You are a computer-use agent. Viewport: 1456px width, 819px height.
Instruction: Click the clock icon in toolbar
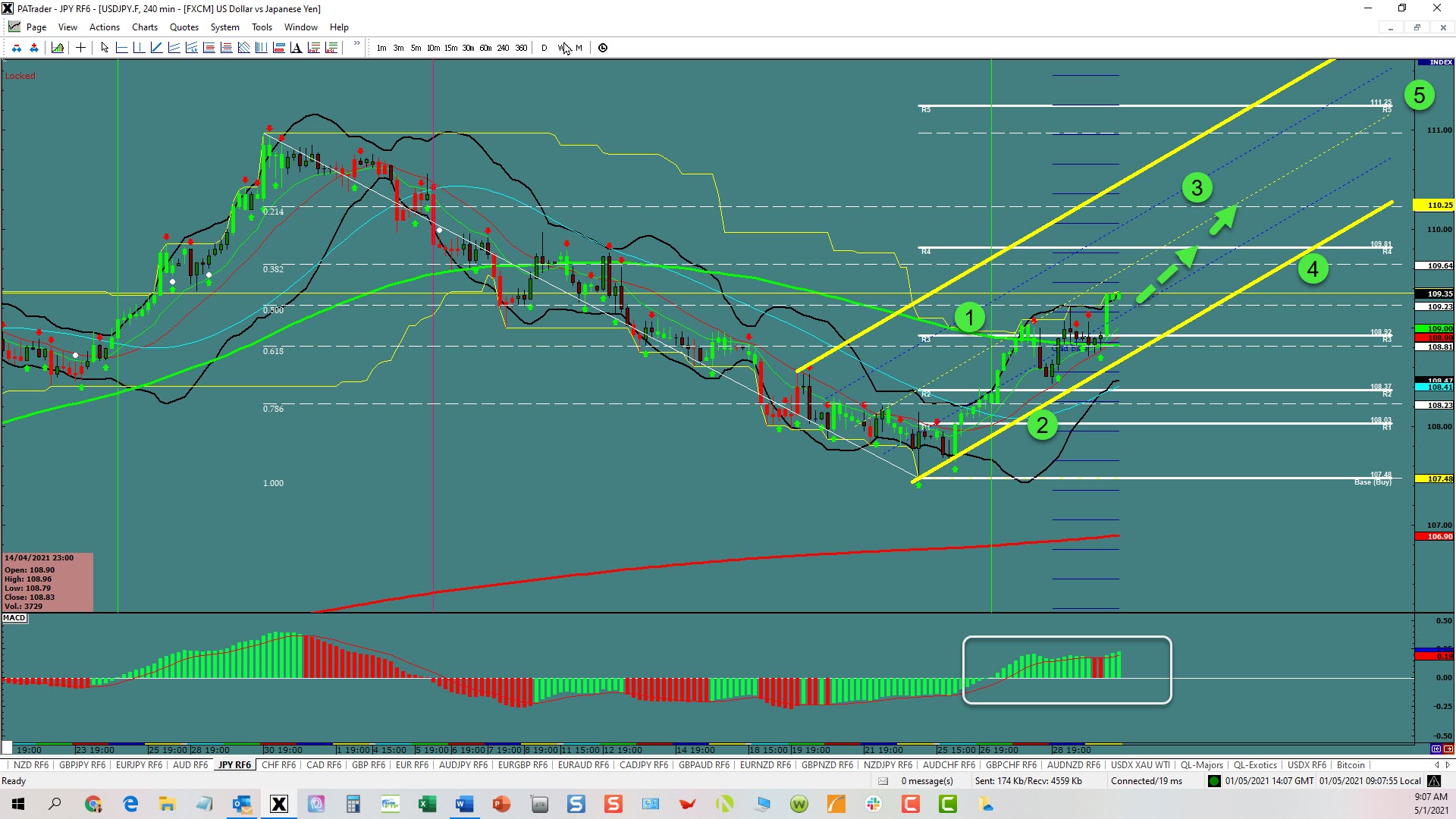click(603, 48)
